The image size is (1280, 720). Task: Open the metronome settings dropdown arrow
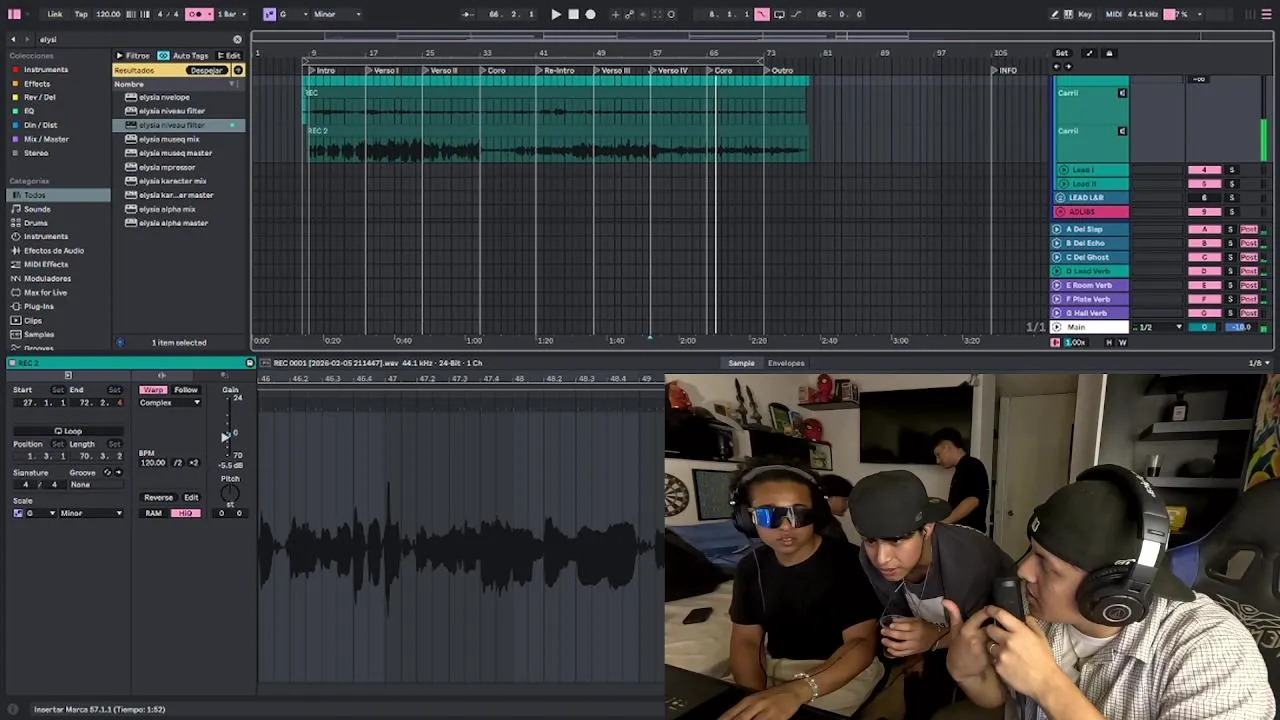(209, 14)
